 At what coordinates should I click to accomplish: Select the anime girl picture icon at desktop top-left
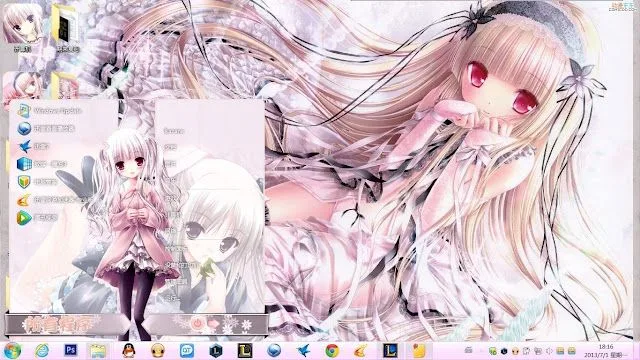click(22, 28)
